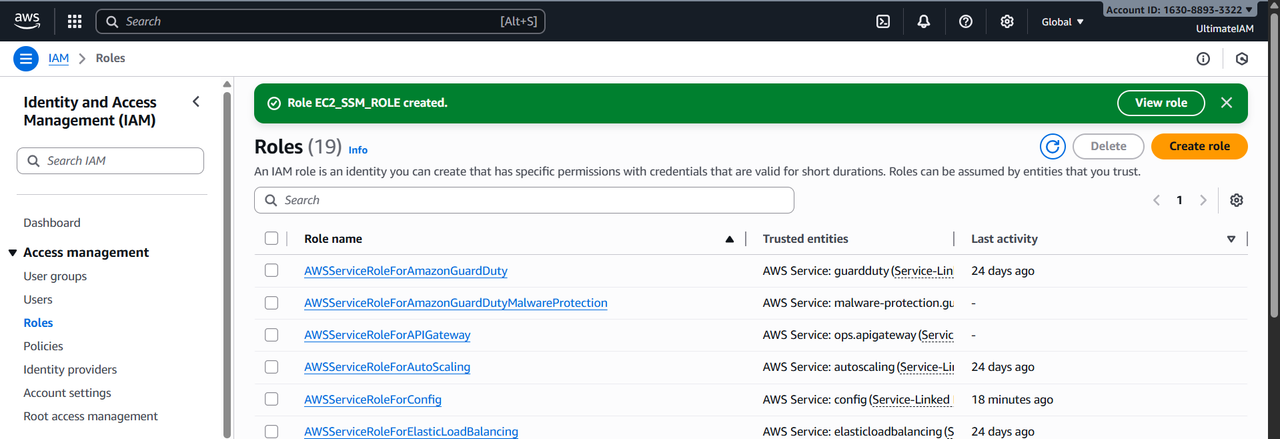Open the Global region dropdown
The image size is (1280, 439).
[1062, 21]
